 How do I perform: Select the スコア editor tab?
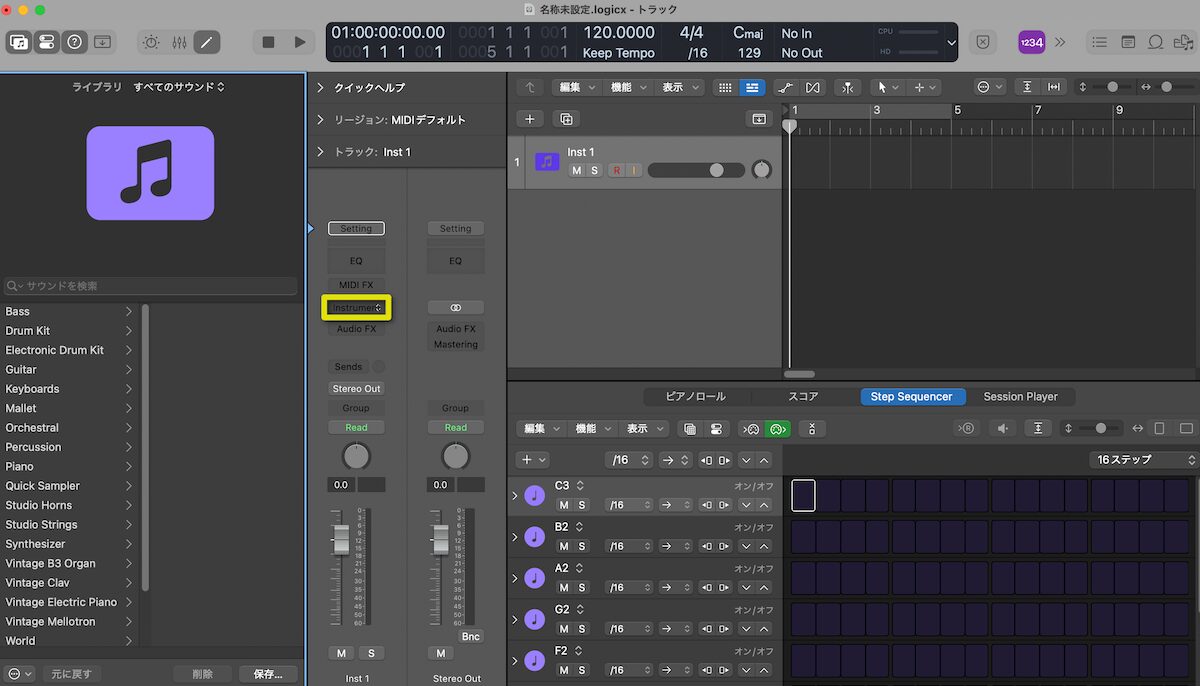tap(803, 397)
